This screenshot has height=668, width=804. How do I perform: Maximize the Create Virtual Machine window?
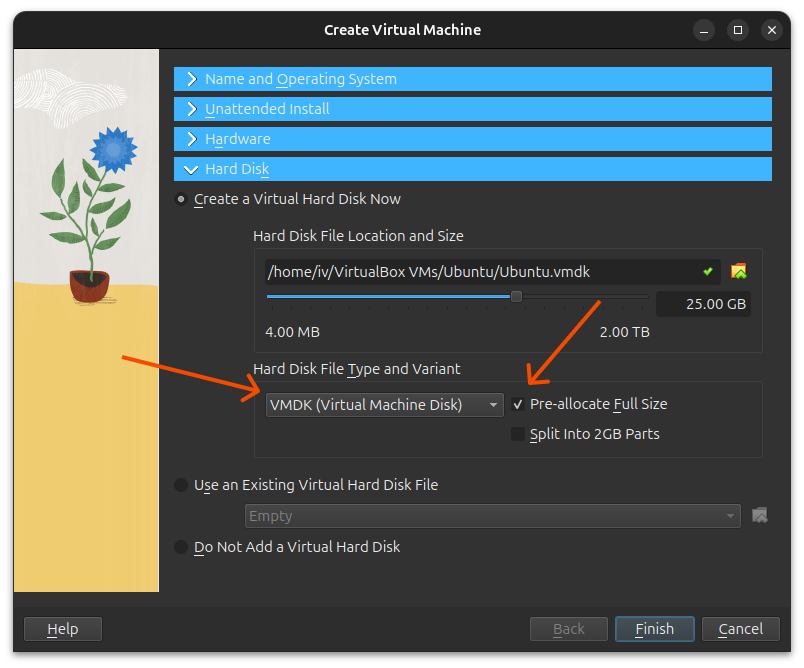click(x=738, y=30)
